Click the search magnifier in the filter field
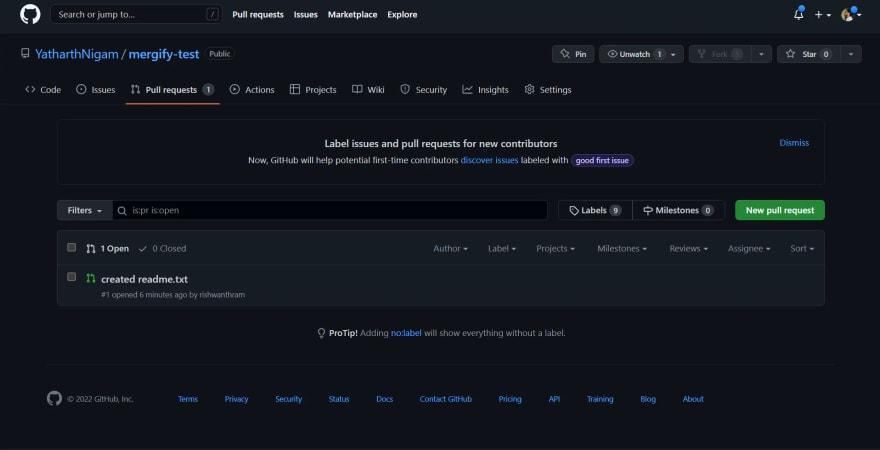This screenshot has width=880, height=450. (x=122, y=210)
